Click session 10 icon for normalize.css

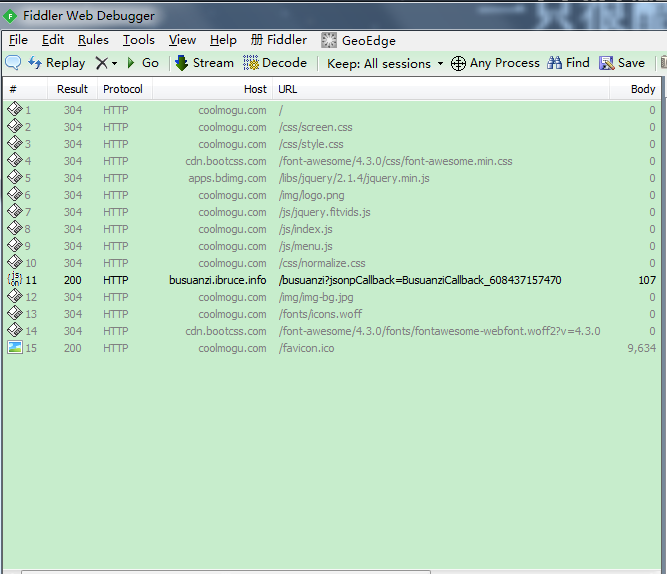[14, 262]
